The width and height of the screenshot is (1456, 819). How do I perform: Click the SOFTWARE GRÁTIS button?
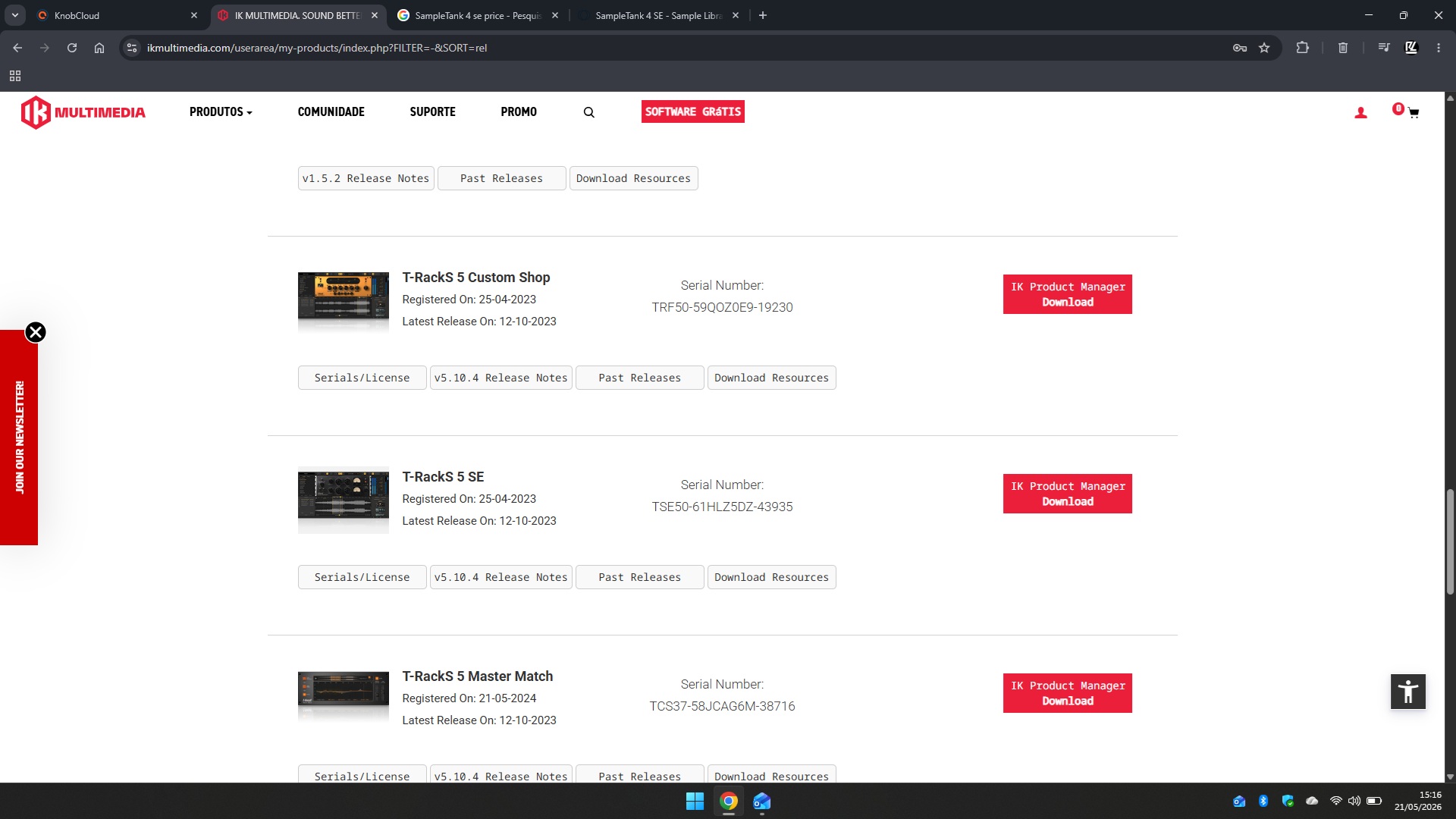coord(693,111)
